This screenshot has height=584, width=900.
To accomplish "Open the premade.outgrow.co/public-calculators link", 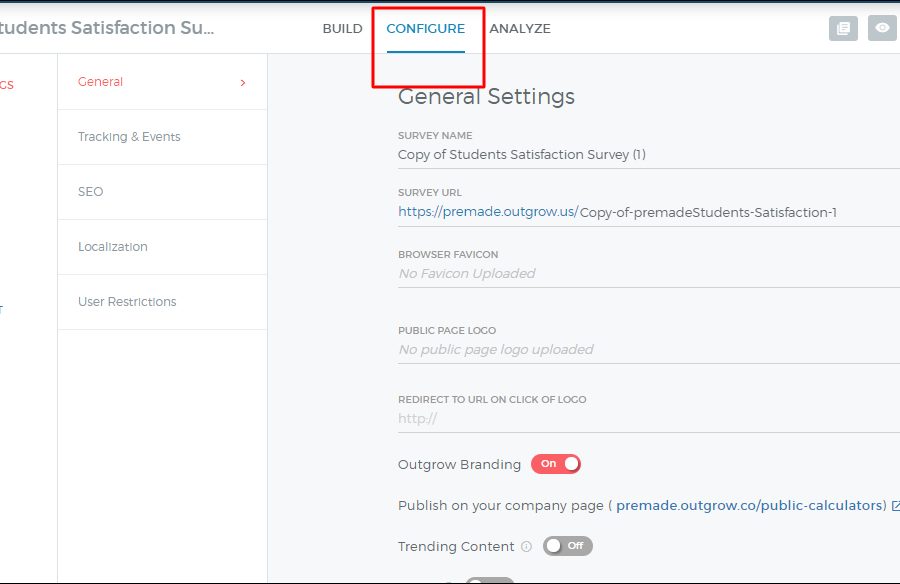I will click(x=750, y=506).
